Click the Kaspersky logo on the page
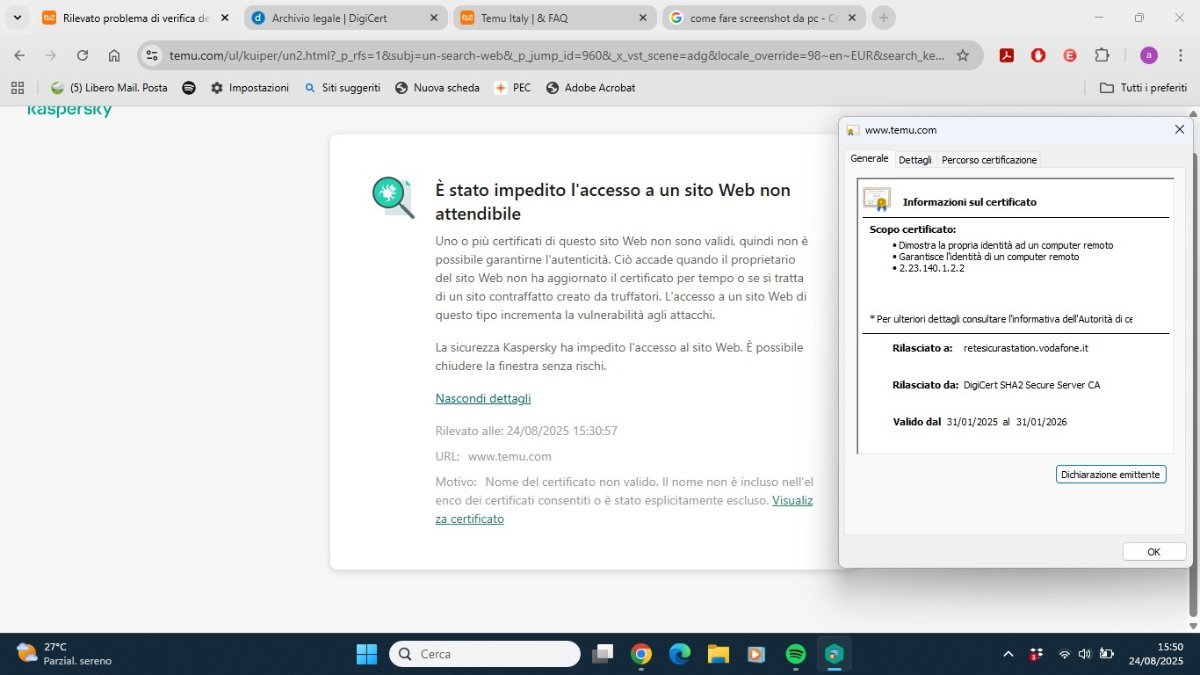The image size is (1200, 675). pyautogui.click(x=69, y=110)
